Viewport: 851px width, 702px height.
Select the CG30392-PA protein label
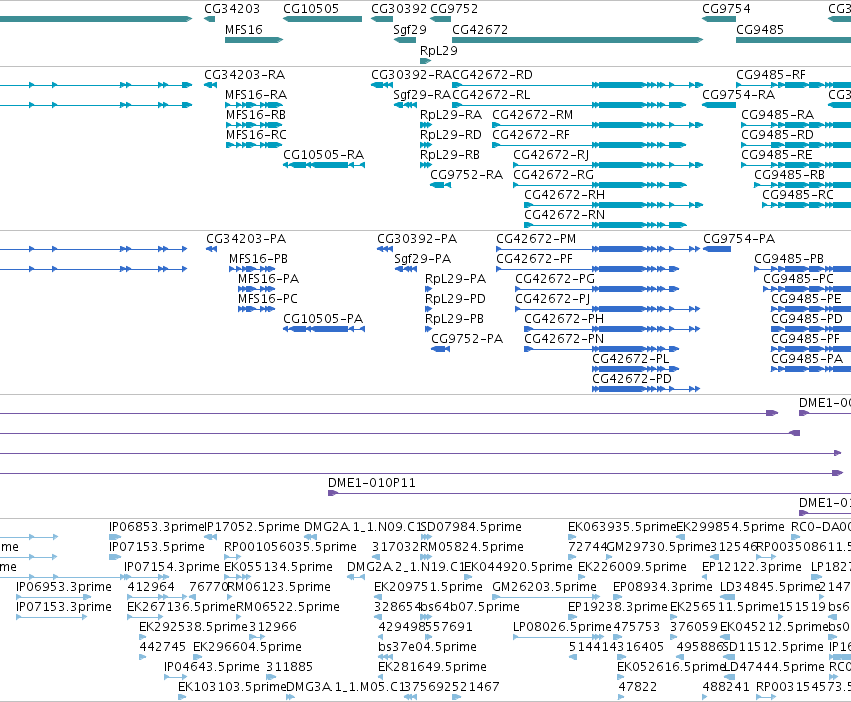pyautogui.click(x=417, y=239)
